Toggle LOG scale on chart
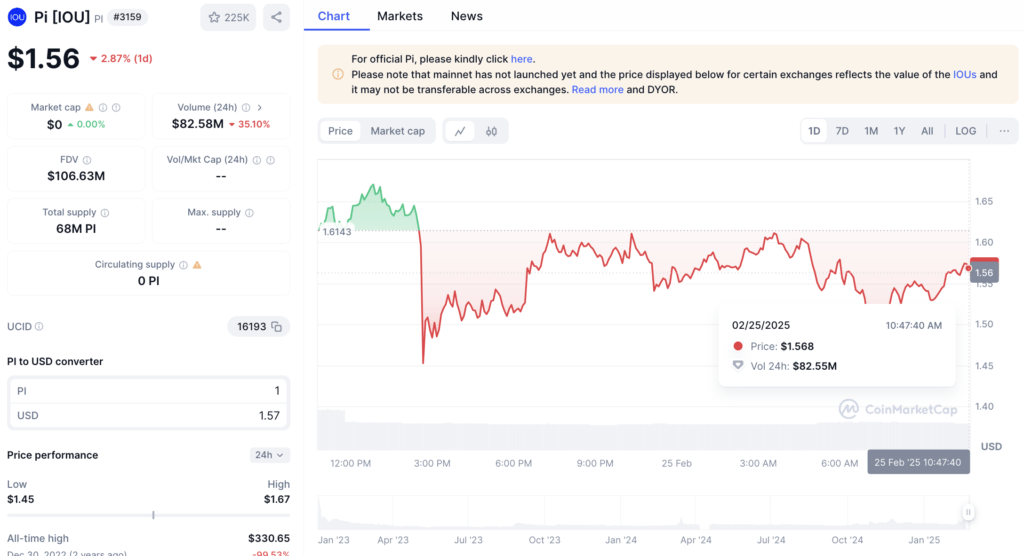1024x556 pixels. (x=965, y=131)
